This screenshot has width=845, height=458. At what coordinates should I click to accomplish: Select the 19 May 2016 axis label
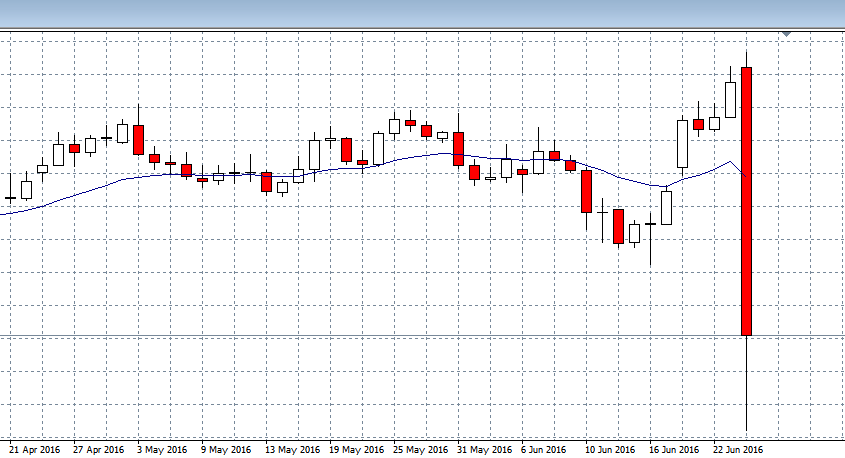point(356,450)
